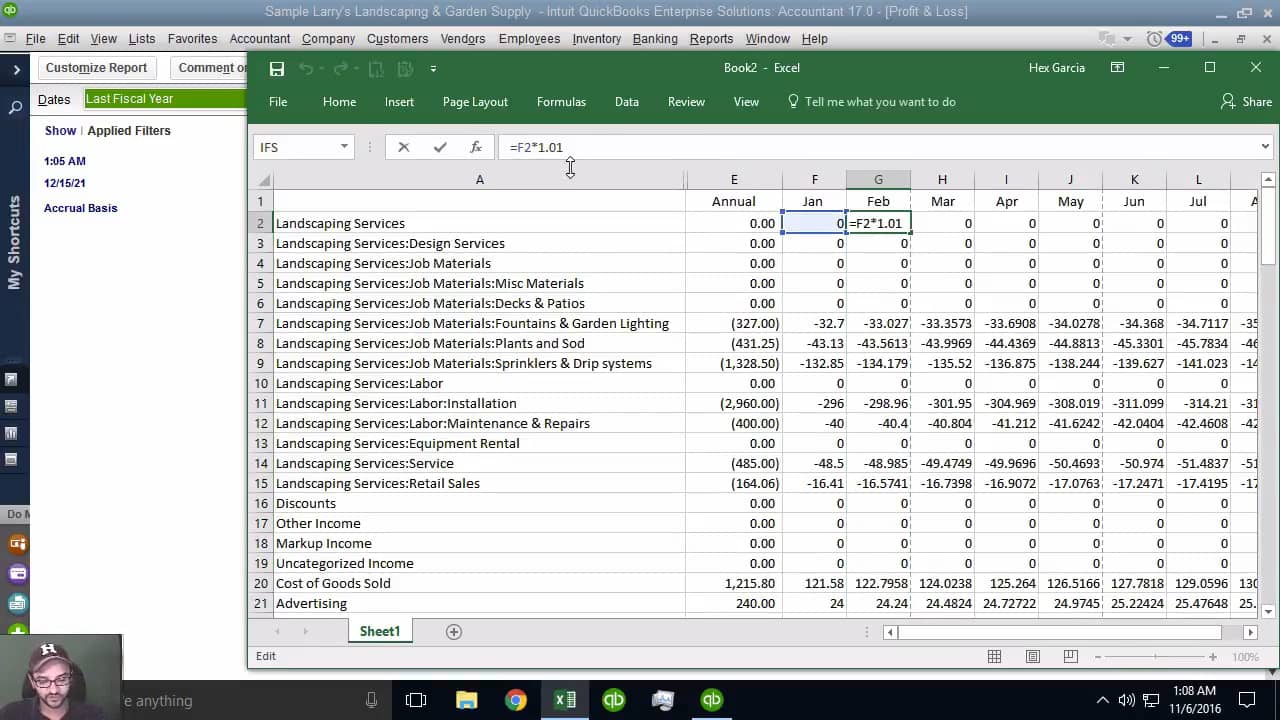1280x720 pixels.
Task: Switch to Normal view in status bar
Action: point(995,657)
